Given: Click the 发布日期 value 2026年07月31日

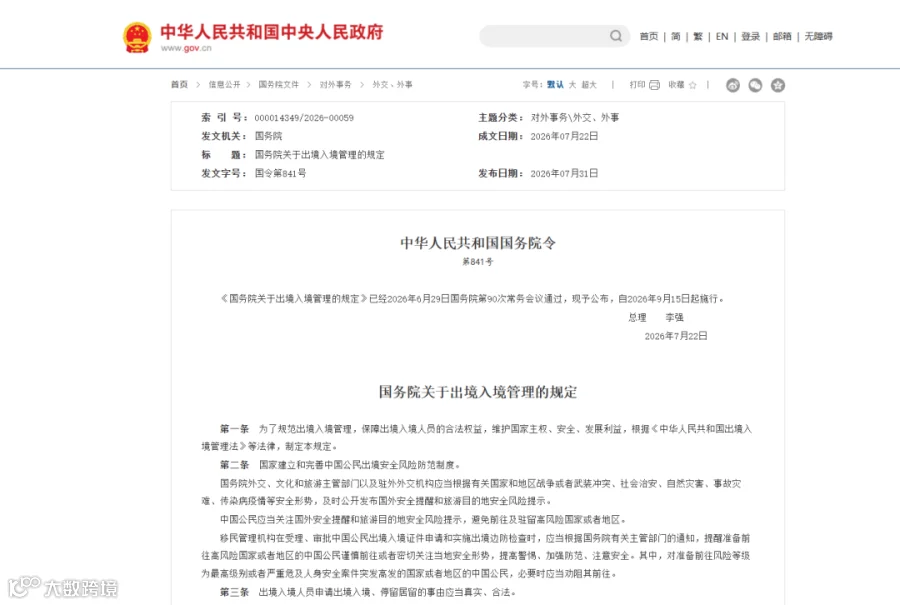Looking at the screenshot, I should 564,173.
